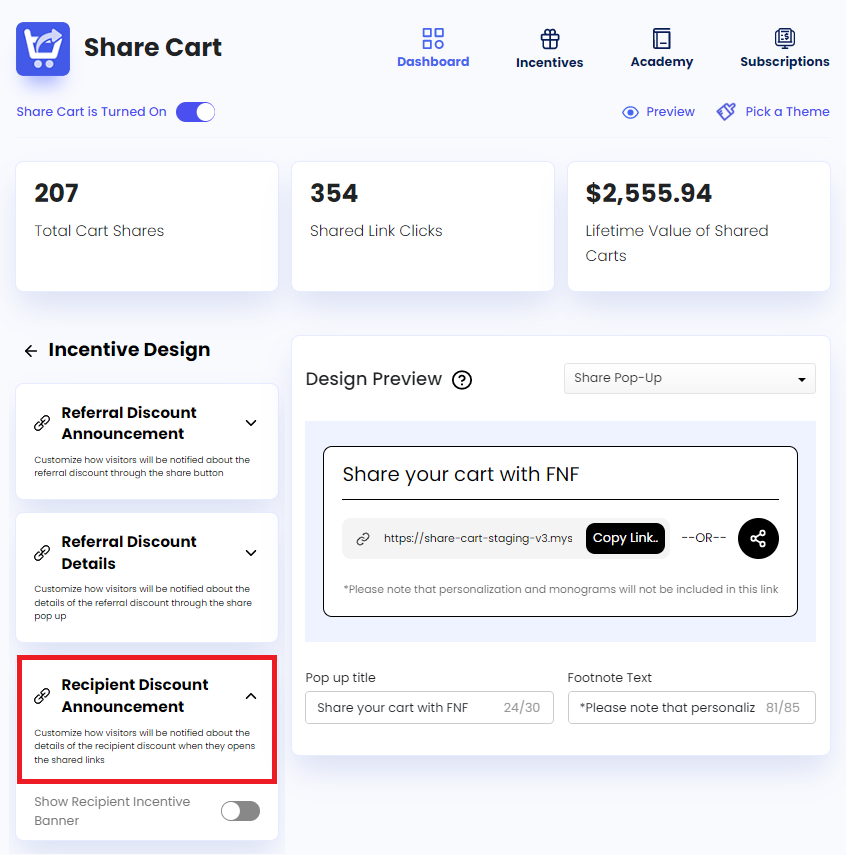Screen dimensions: 846x855
Task: Open the Share Pop-Up dropdown
Action: tap(689, 378)
